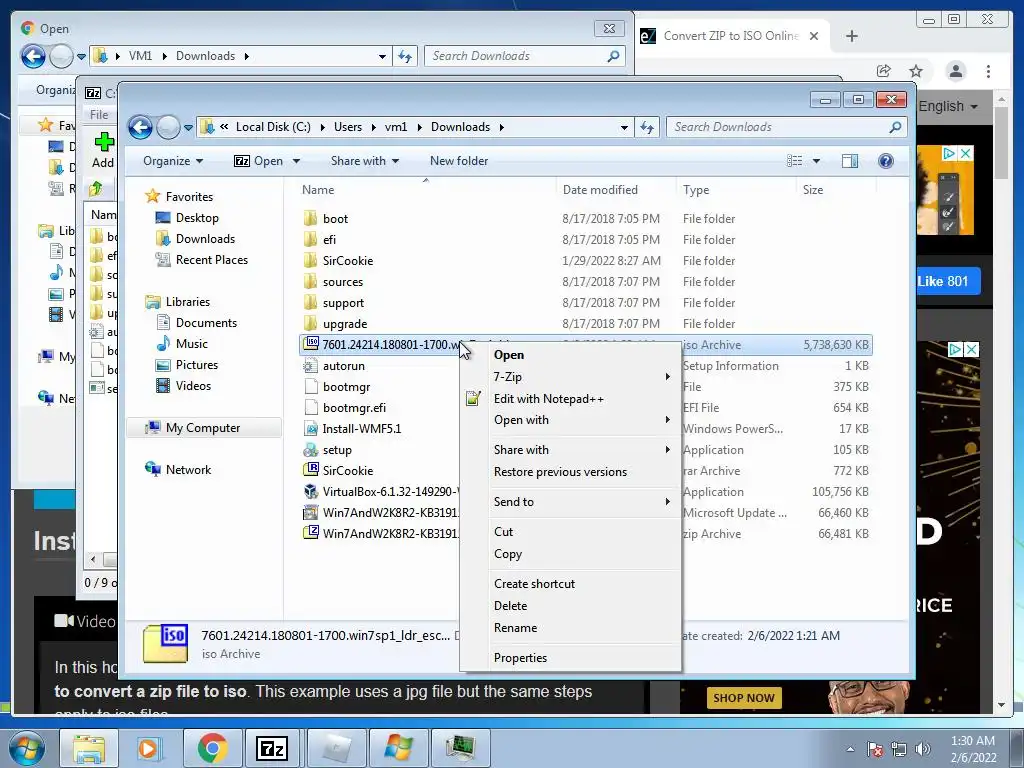Image resolution: width=1024 pixels, height=768 pixels.
Task: Close the Convert ZIP to ISO tab
Action: click(814, 36)
